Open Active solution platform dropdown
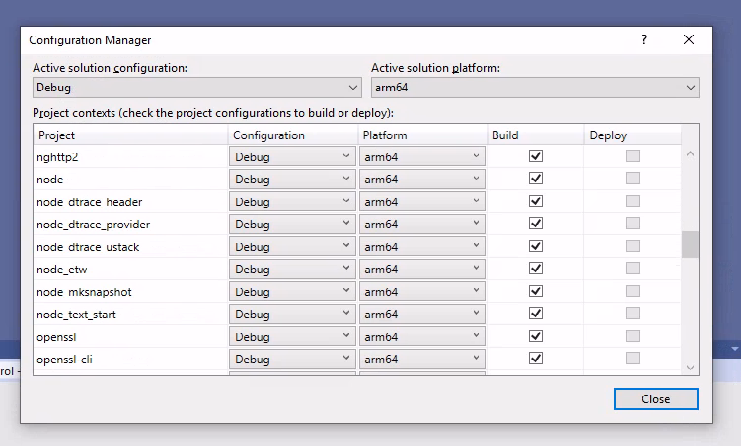Viewport: 741px width, 446px height. pos(535,88)
